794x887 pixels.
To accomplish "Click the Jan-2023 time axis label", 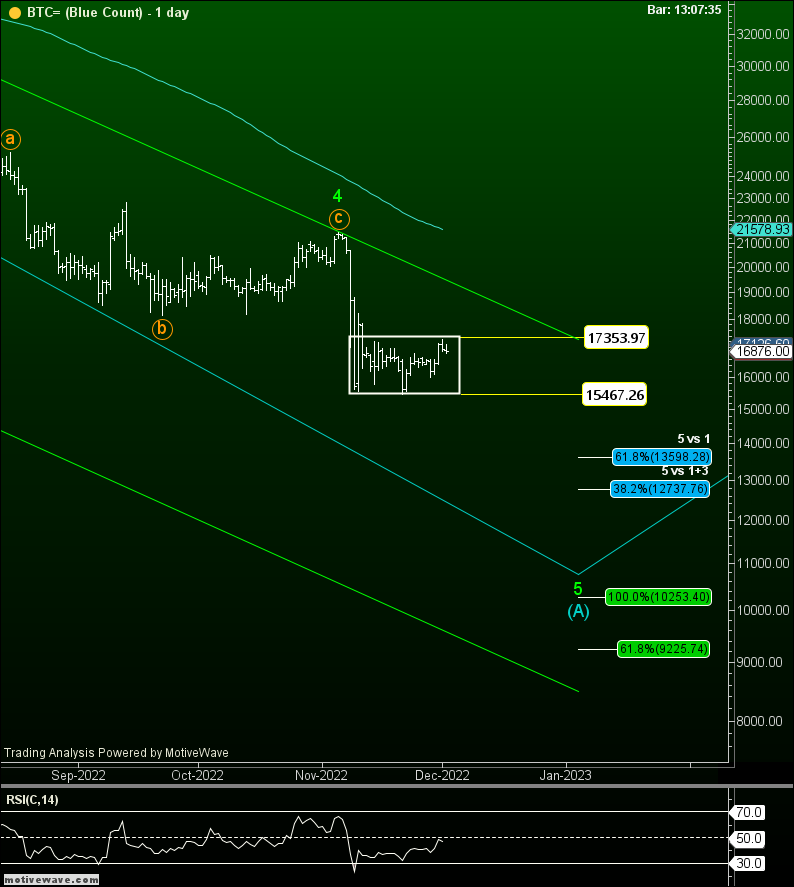I will (x=566, y=776).
